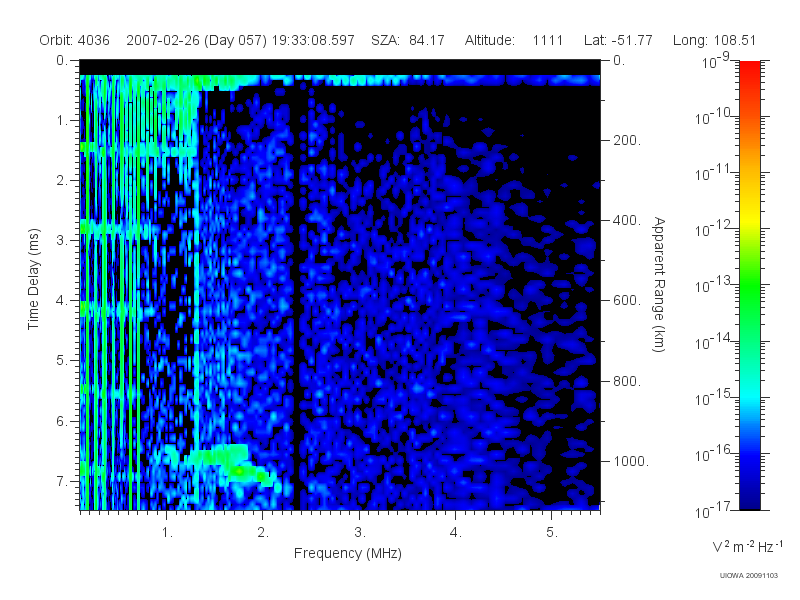Click the '10^-13' color scale label

pyautogui.click(x=713, y=285)
